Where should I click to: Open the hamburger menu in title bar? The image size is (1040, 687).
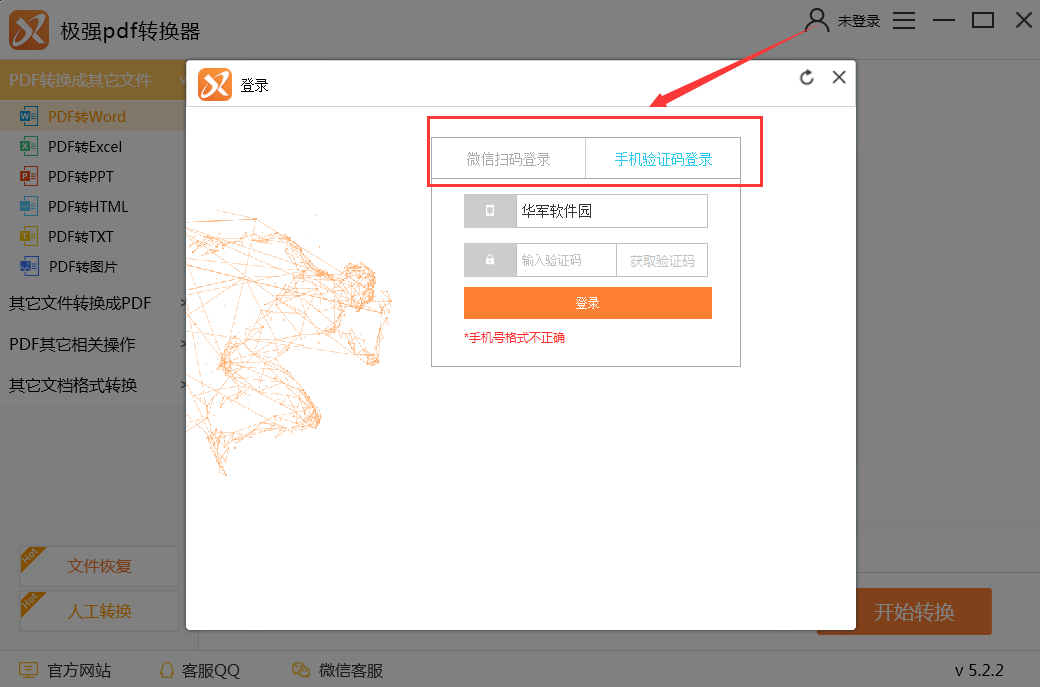click(x=904, y=20)
